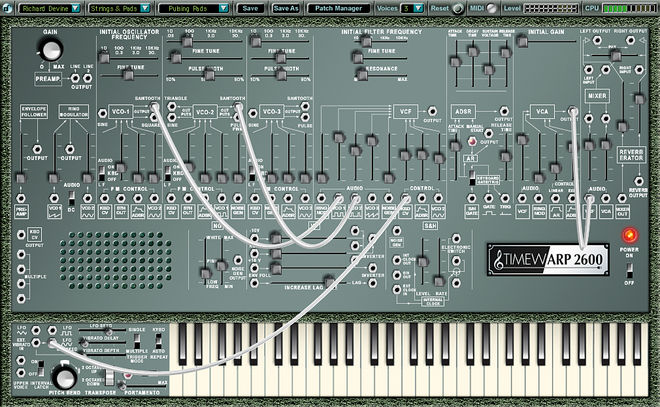Click the Gain knob
660x407 pixels.
click(51, 50)
